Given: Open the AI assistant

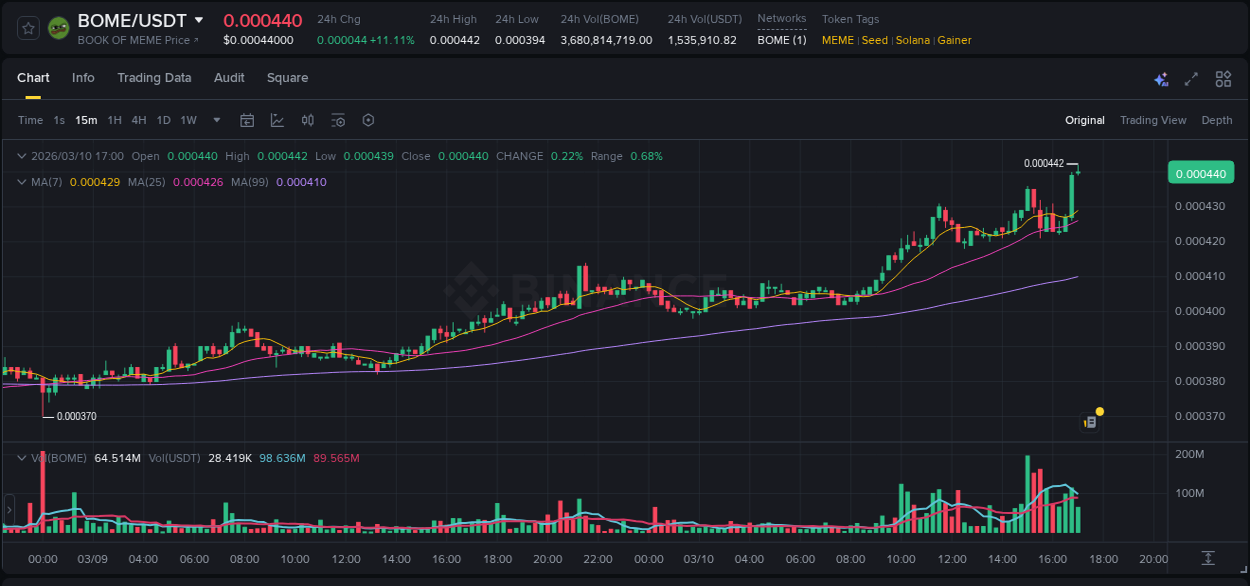Looking at the screenshot, I should coord(1161,78).
